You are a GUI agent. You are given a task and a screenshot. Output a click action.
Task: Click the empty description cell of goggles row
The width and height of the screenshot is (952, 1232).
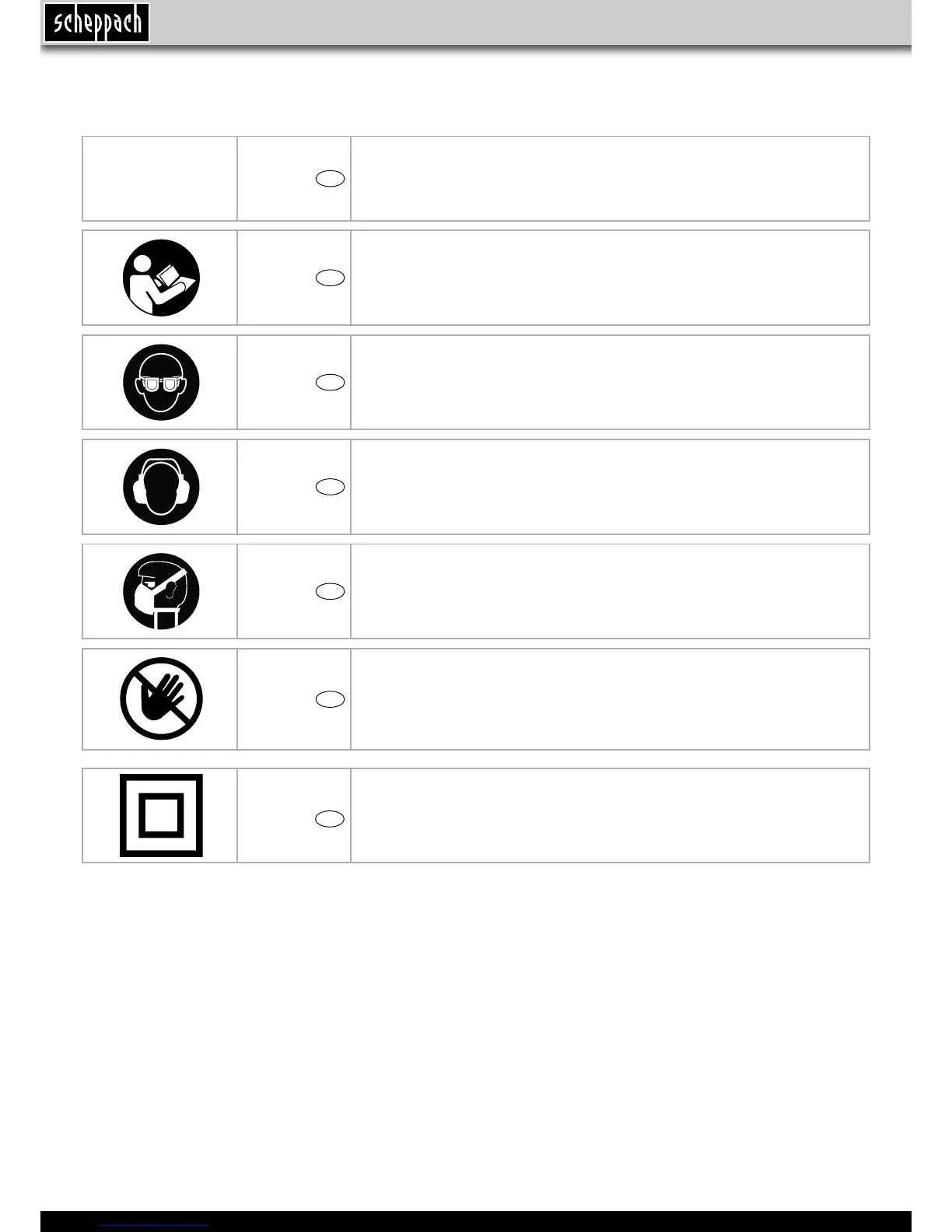click(610, 383)
